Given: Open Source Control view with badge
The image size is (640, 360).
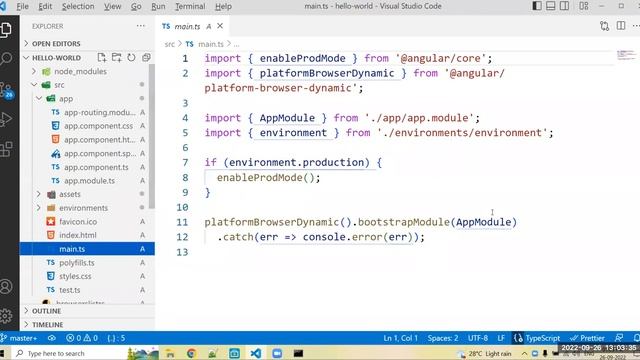Looking at the screenshot, I should point(7,90).
